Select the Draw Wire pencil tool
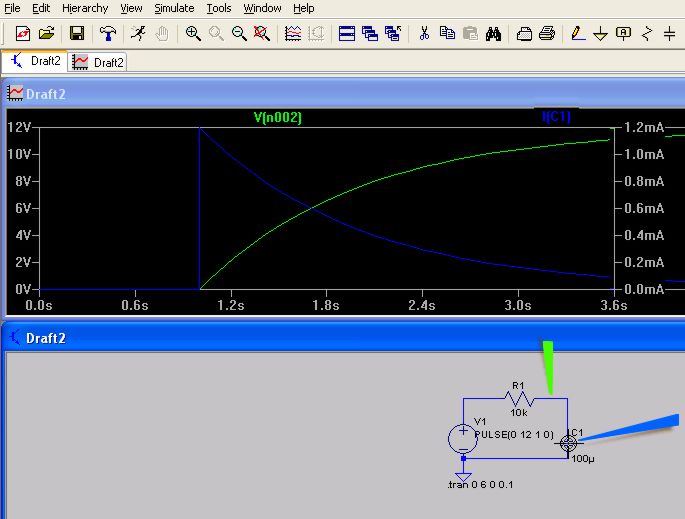The width and height of the screenshot is (685, 519). pyautogui.click(x=578, y=33)
